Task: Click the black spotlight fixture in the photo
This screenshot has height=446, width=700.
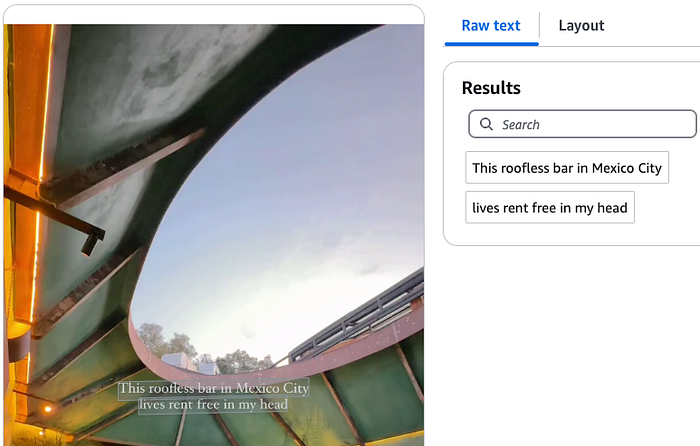Action: click(91, 243)
